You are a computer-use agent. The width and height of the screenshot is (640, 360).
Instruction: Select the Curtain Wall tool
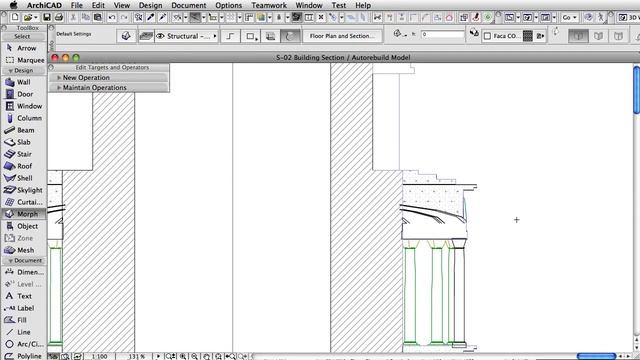point(23,202)
